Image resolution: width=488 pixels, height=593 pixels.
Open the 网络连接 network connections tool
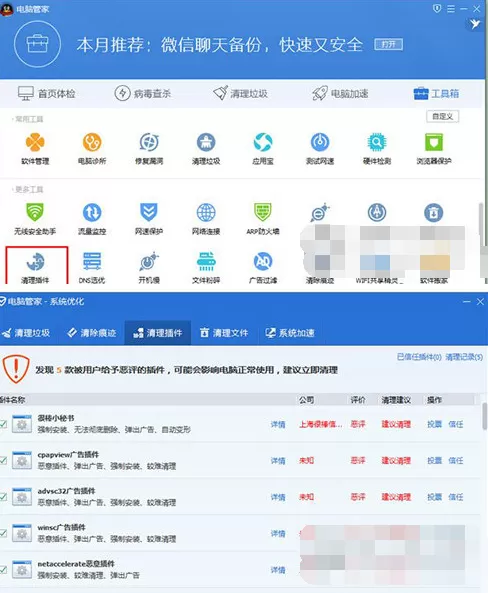206,219
